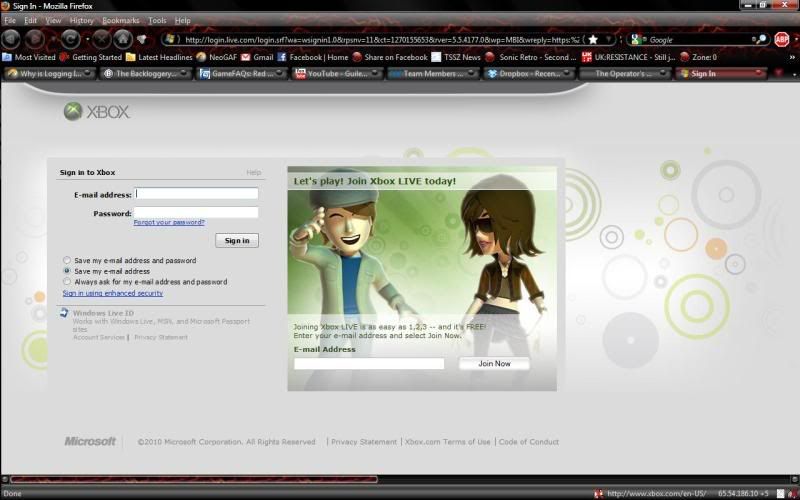The height and width of the screenshot is (500, 800).
Task: Click the status bar icon beside xbox.com URL
Action: [x=598, y=493]
